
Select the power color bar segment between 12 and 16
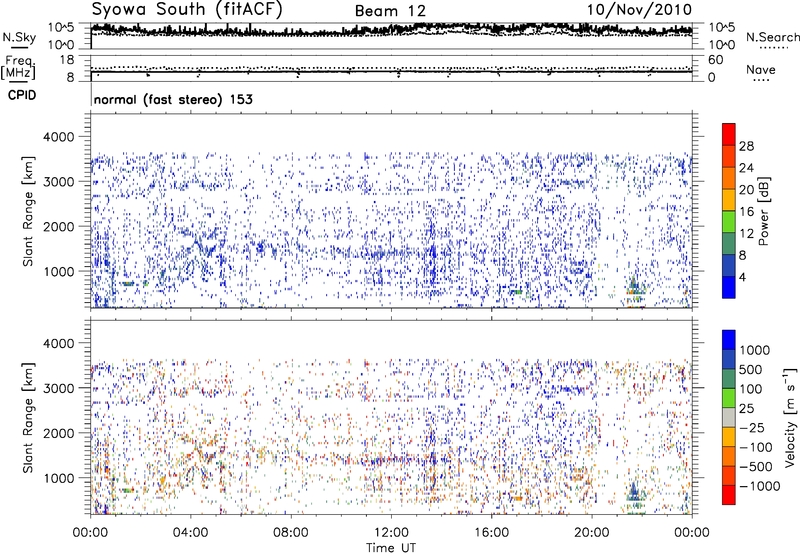point(729,221)
